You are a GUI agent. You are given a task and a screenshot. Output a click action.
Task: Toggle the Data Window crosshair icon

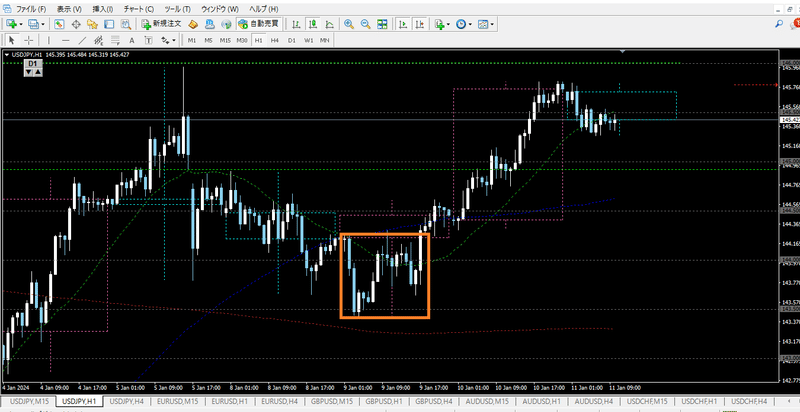76,24
